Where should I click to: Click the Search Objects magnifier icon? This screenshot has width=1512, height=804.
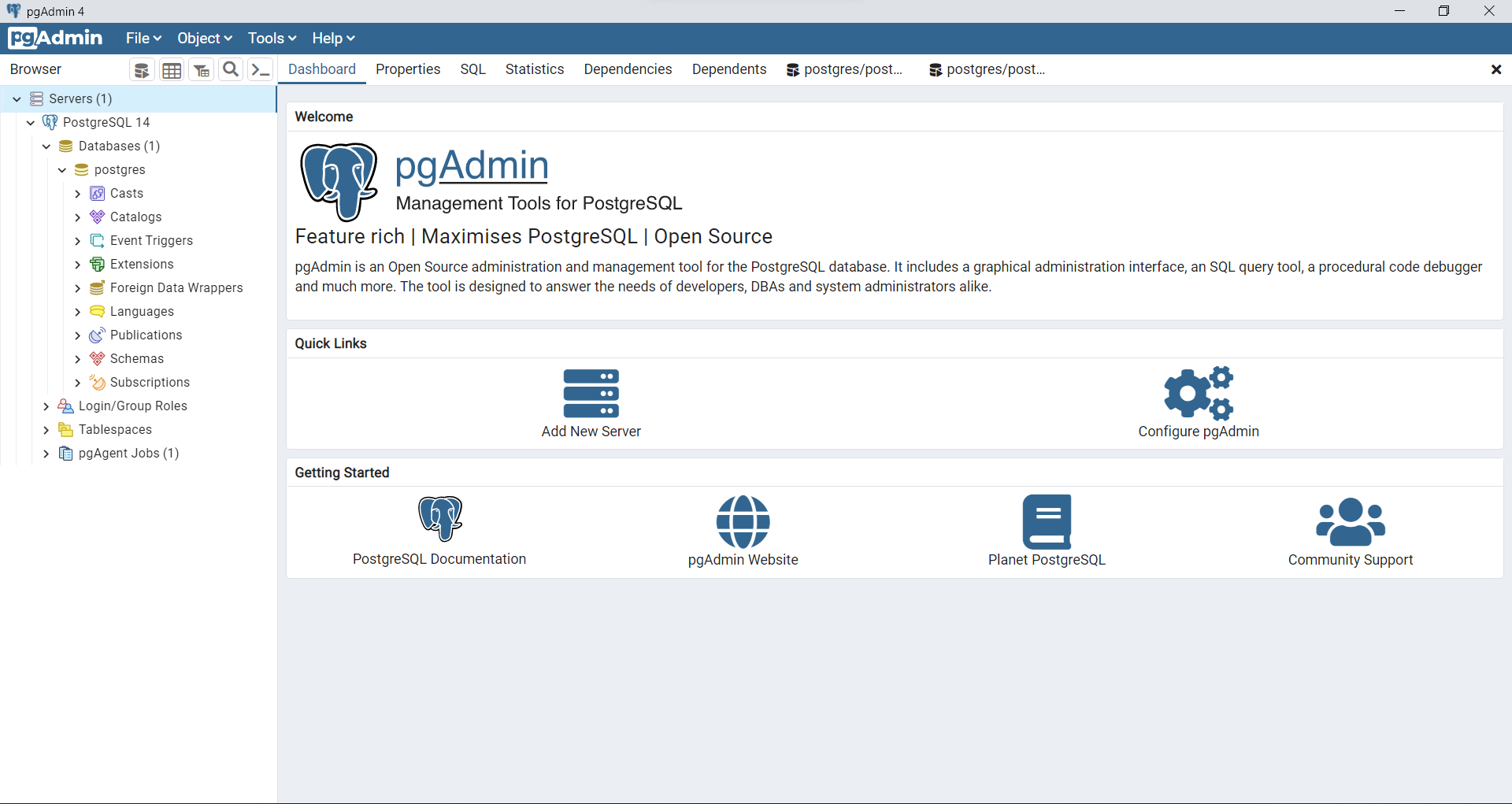tap(231, 70)
